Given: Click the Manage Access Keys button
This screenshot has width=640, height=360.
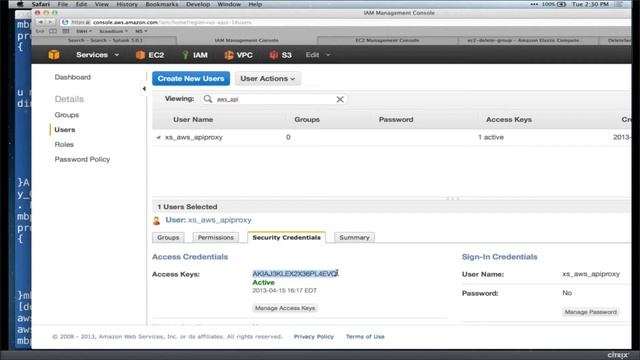Looking at the screenshot, I should [285, 308].
